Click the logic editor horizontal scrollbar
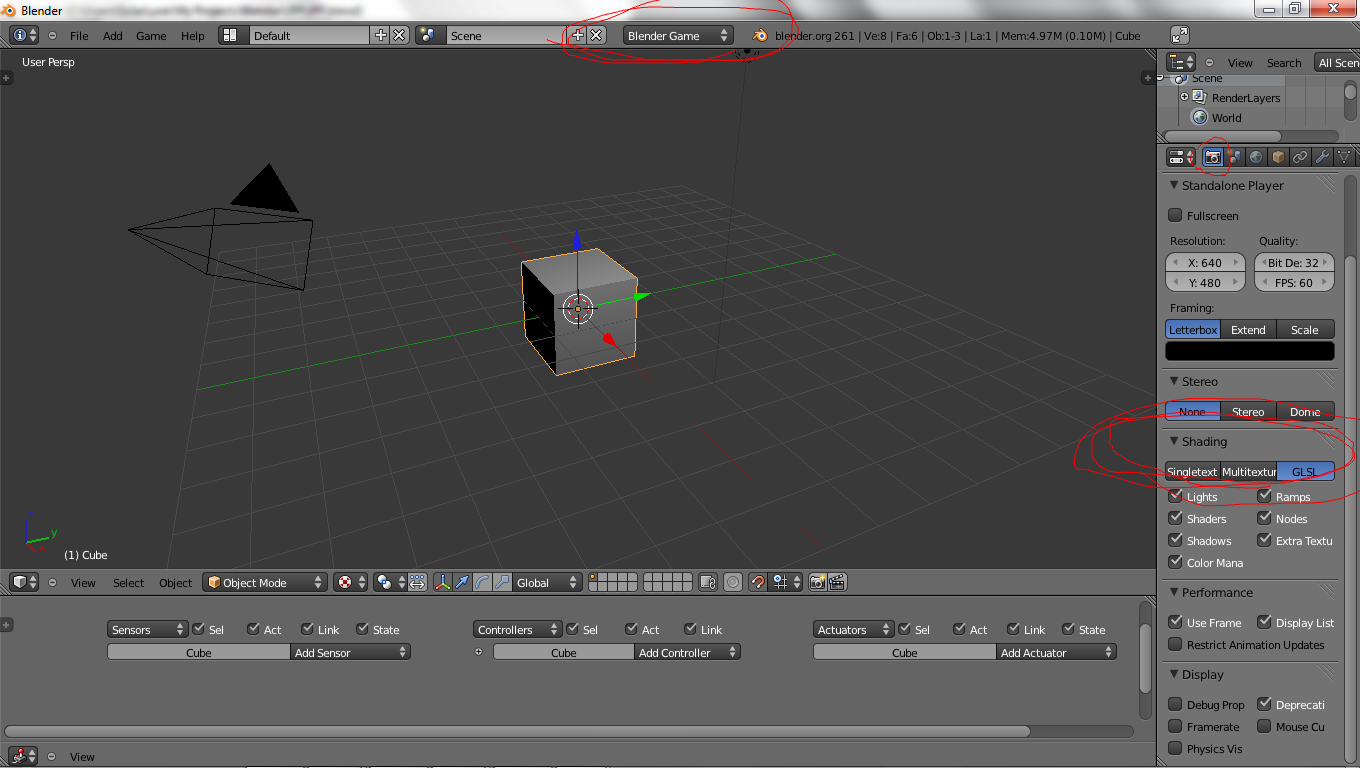Image resolution: width=1360 pixels, height=768 pixels. click(517, 732)
